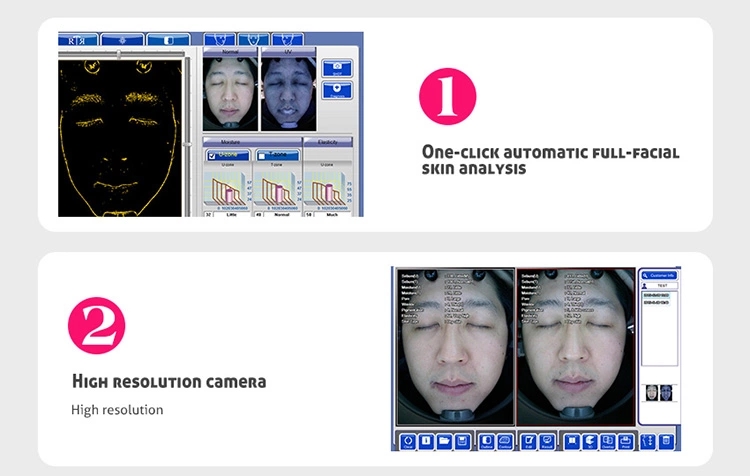
Task: Click the Edit icon in bottom toolbar
Action: (x=529, y=441)
